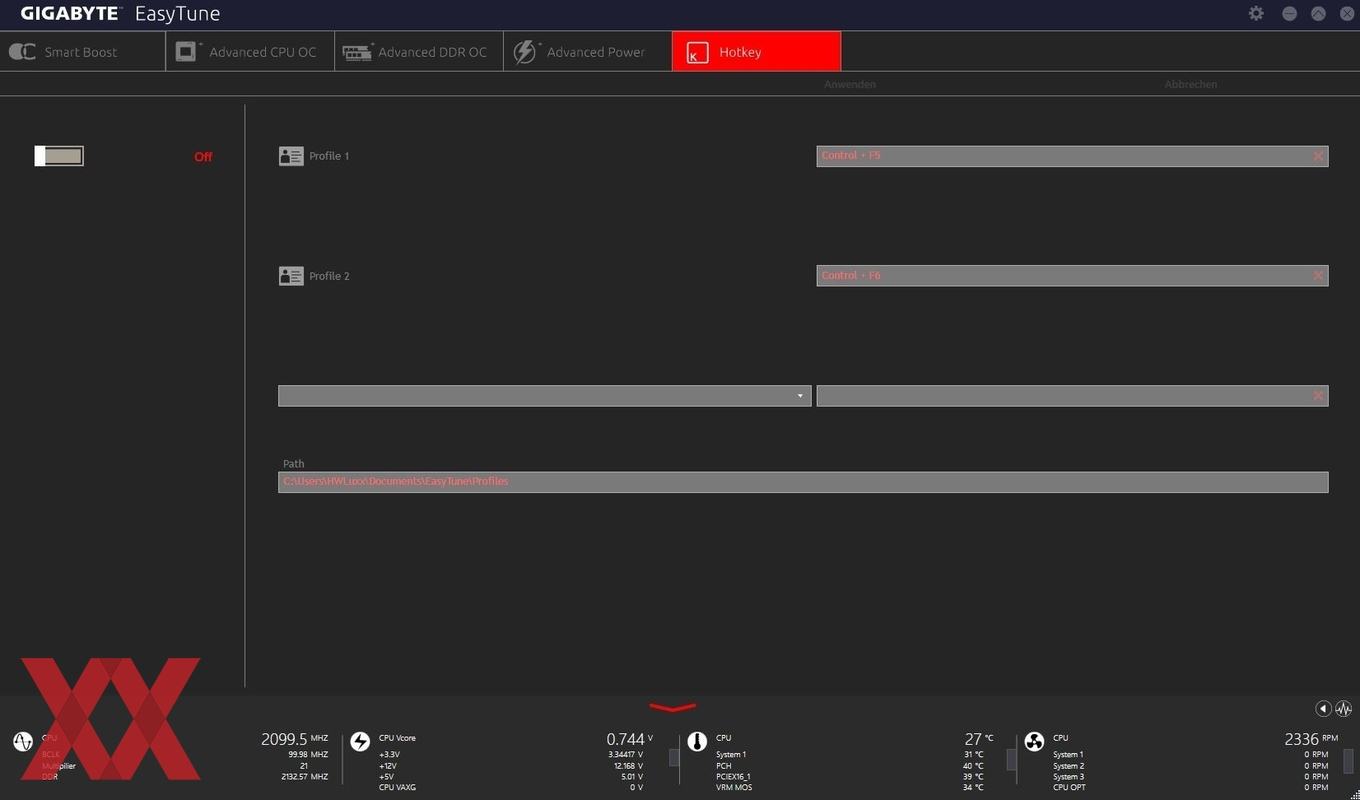Click the Profile 1 card icon
The image size is (1360, 800).
pos(291,156)
